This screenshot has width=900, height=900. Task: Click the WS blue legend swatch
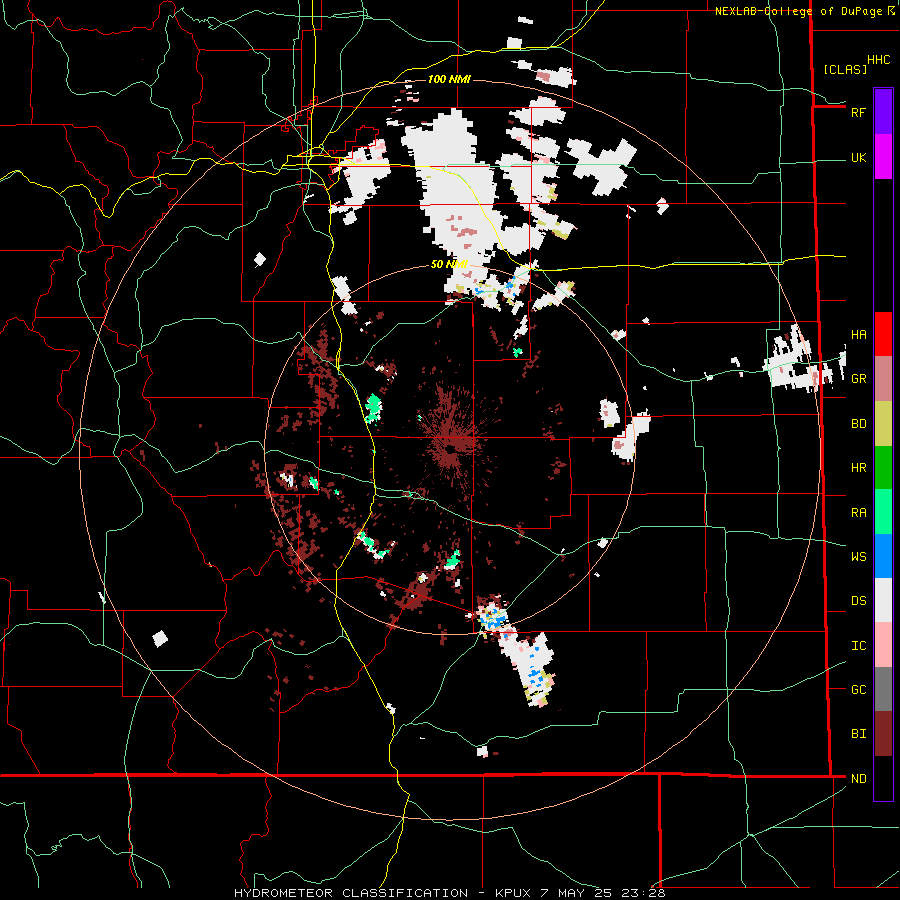click(x=883, y=556)
